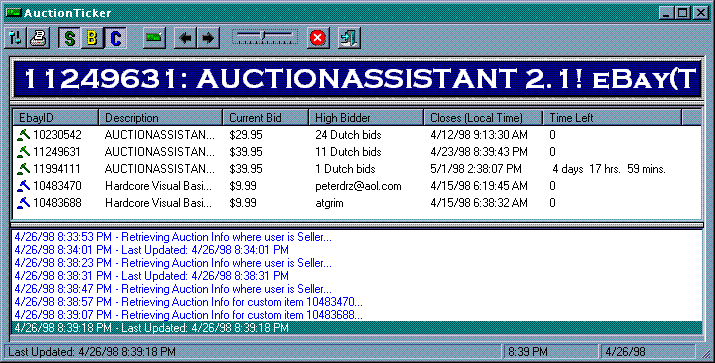This screenshot has height=363, width=715.
Task: Click the blue gavel icon beside 10483688
Action: tap(23, 203)
